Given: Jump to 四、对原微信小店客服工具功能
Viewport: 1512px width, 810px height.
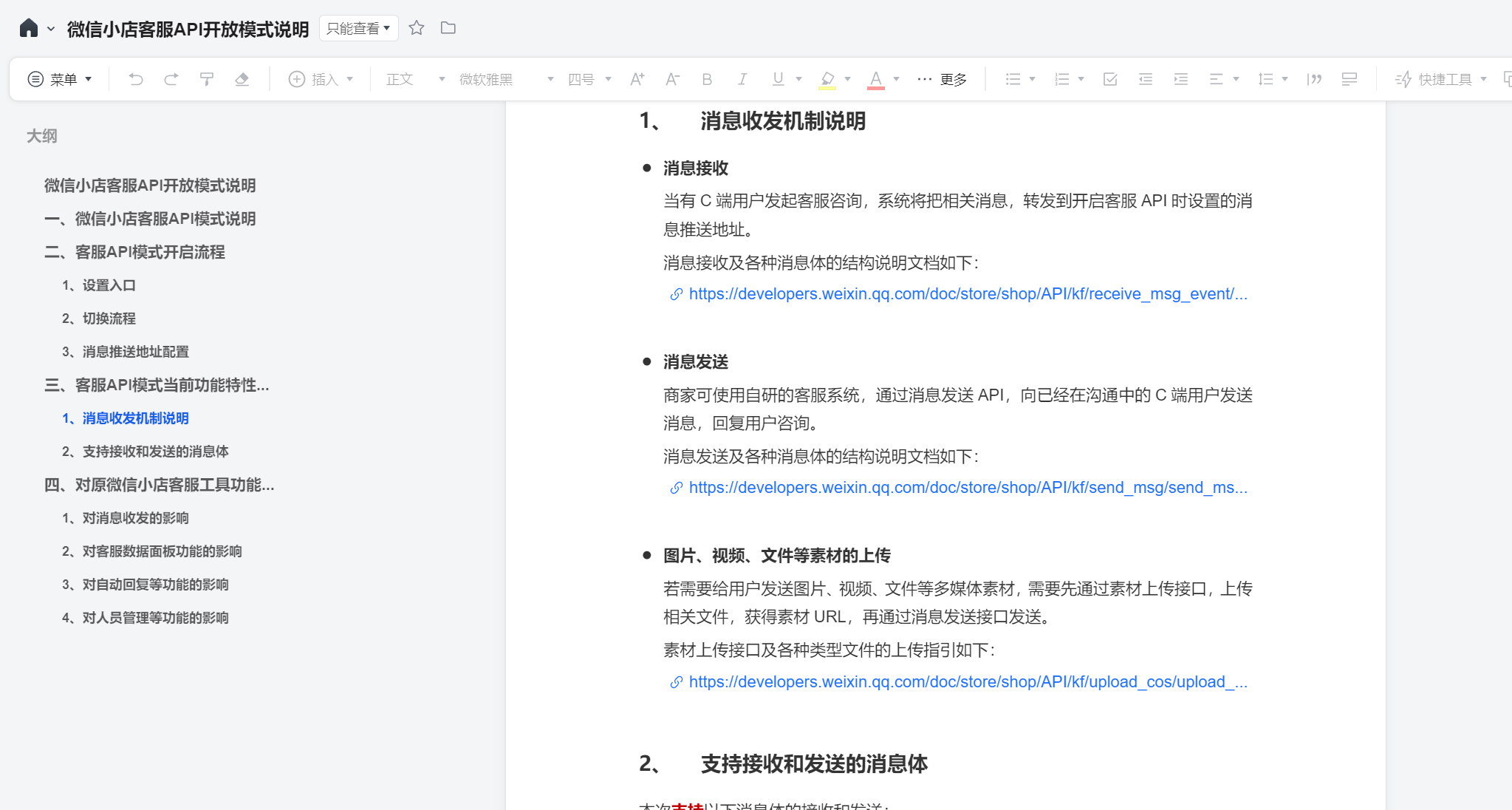Looking at the screenshot, I should pos(160,485).
